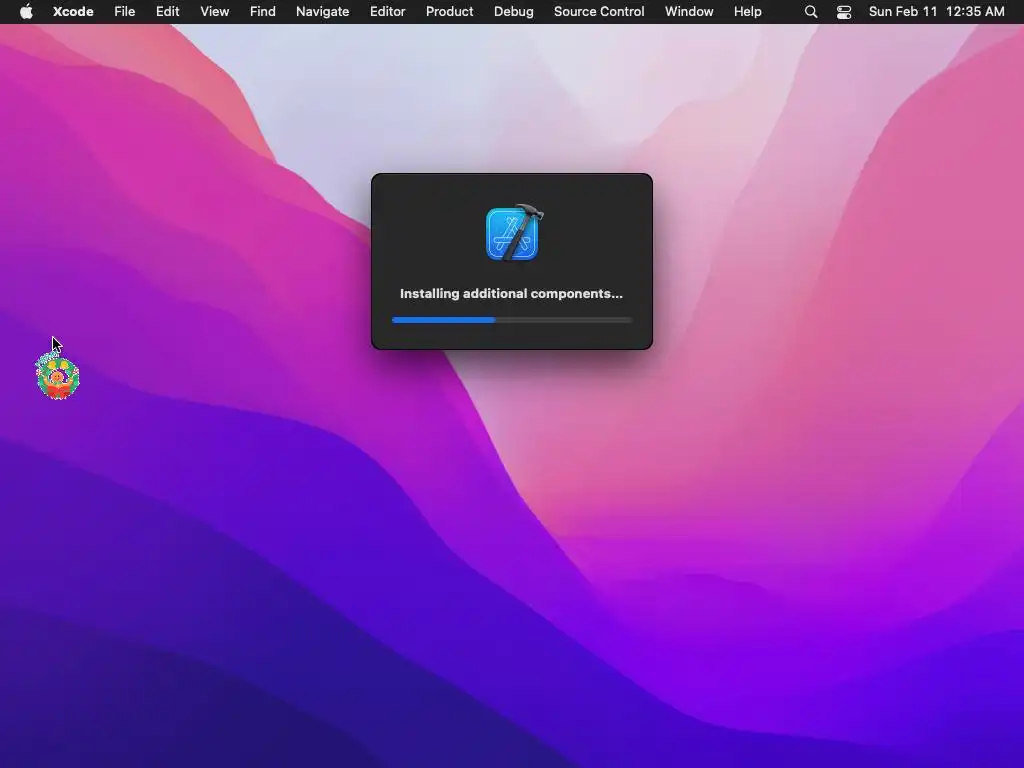Image resolution: width=1024 pixels, height=768 pixels.
Task: Open the Window menu
Action: pos(689,12)
